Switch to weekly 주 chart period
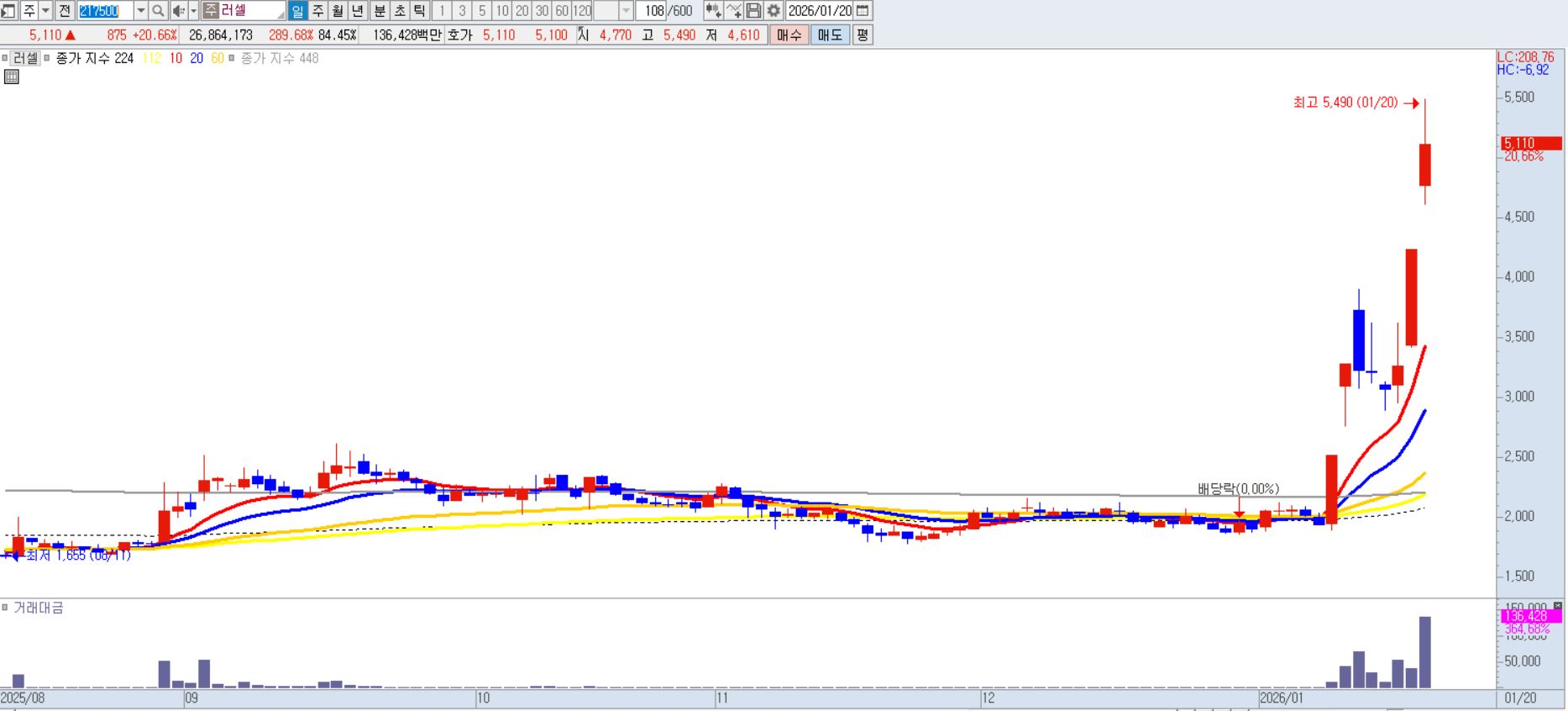This screenshot has height=711, width=1568. click(x=317, y=11)
